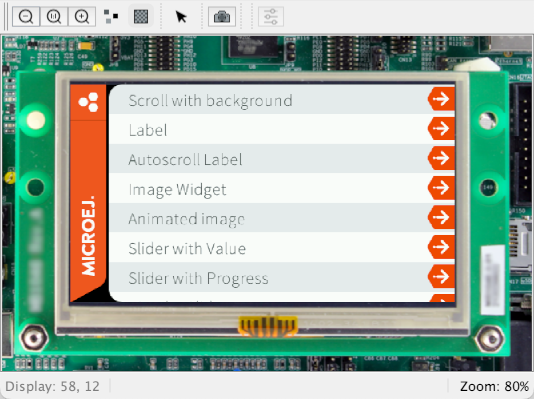This screenshot has width=534, height=399.
Task: Select the arrow pointer tool
Action: point(181,16)
